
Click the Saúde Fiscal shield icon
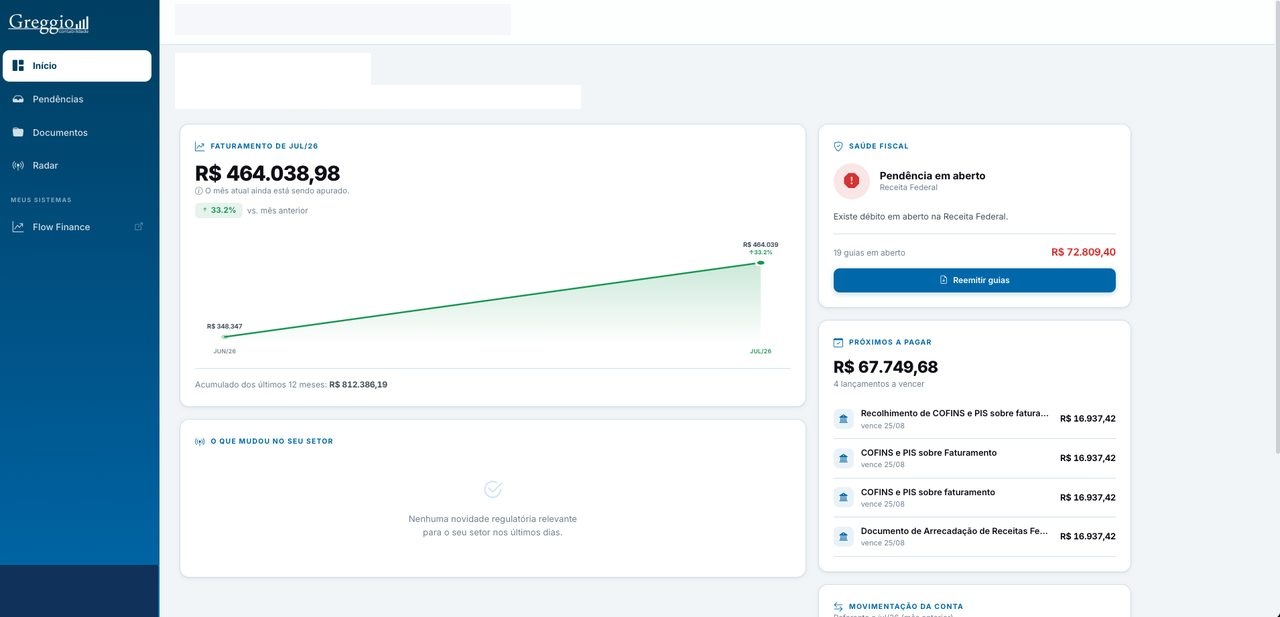click(839, 146)
